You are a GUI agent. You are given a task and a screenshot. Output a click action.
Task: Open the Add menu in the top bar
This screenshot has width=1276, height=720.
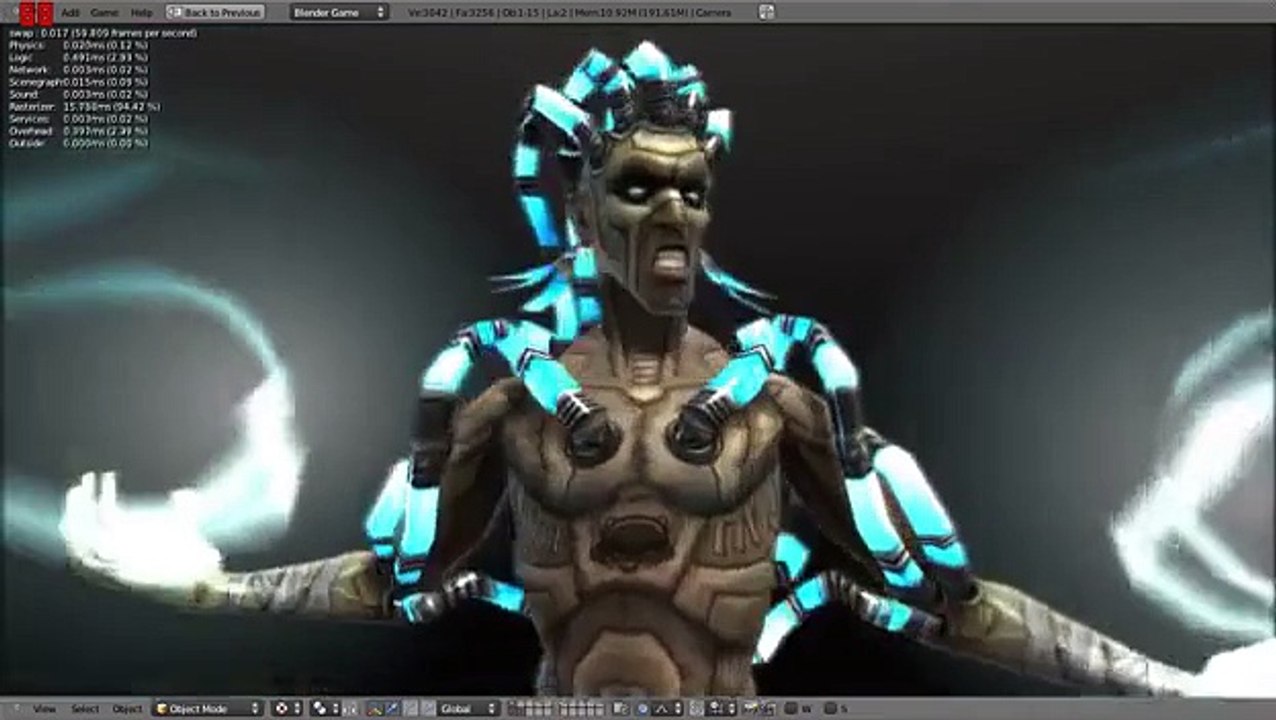[x=70, y=12]
